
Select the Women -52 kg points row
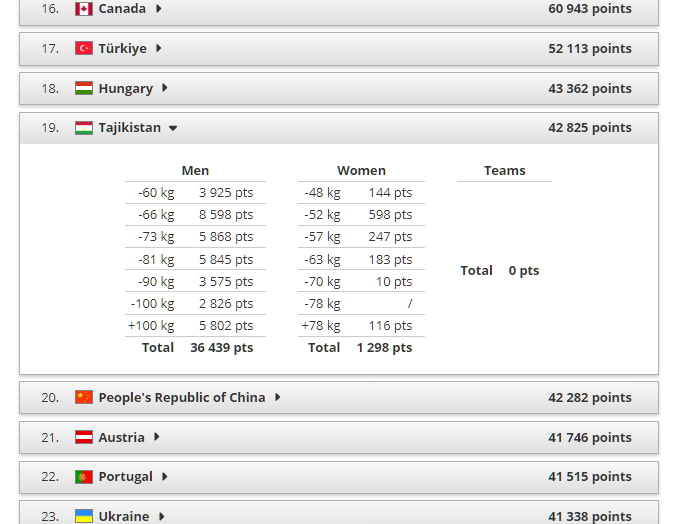click(x=360, y=214)
